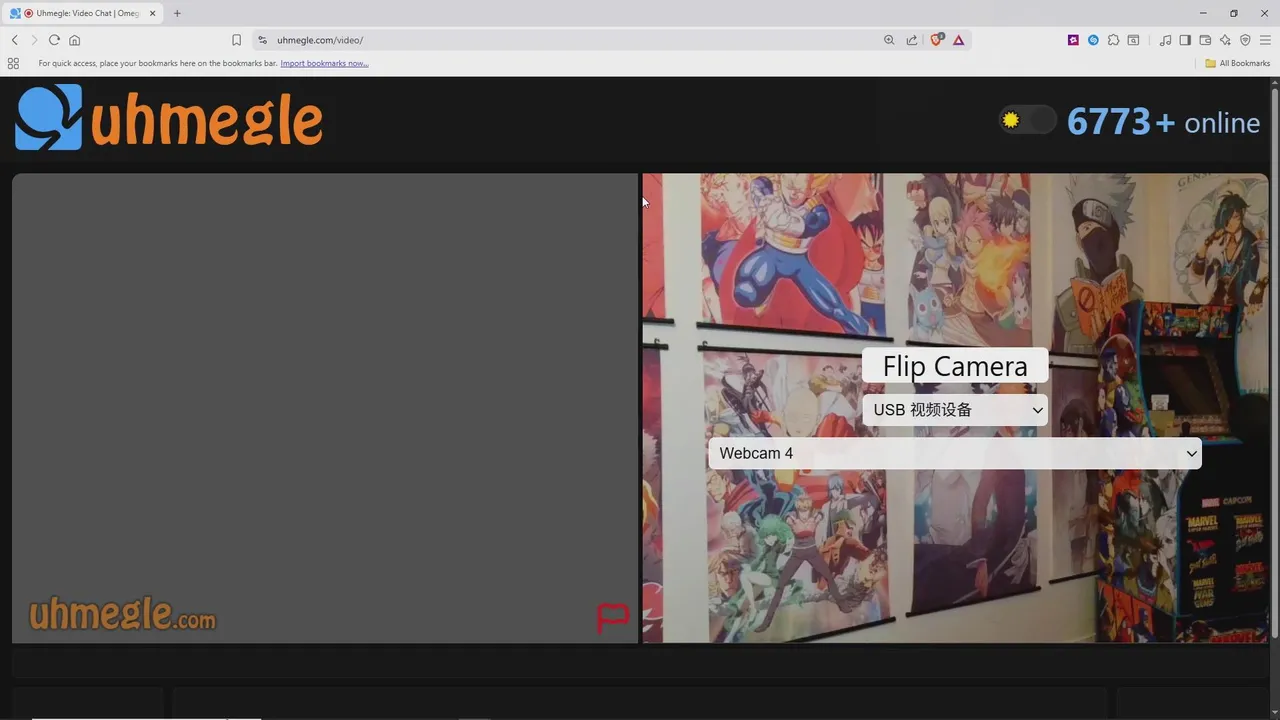Bookmark this page with the bookmark icon
The height and width of the screenshot is (720, 1280).
click(236, 40)
